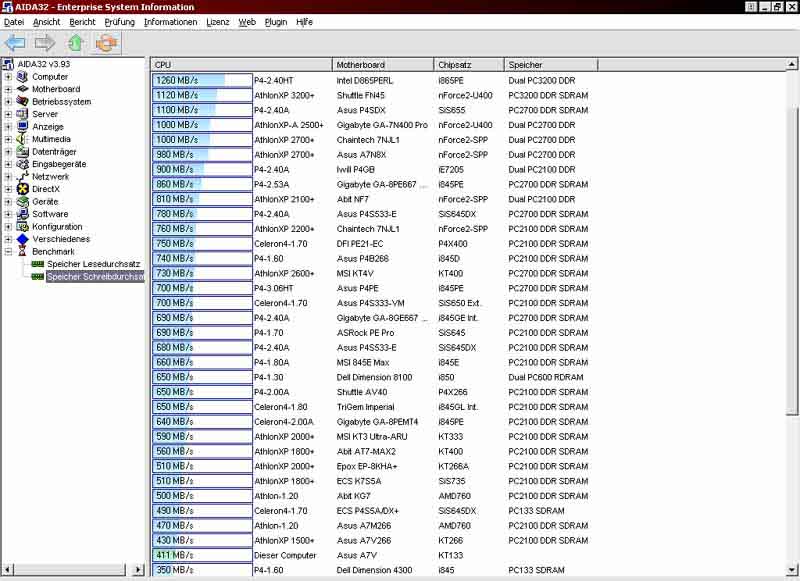Image resolution: width=800 pixels, height=581 pixels.
Task: Click the Betriebssystem tree icon
Action: click(x=22, y=101)
